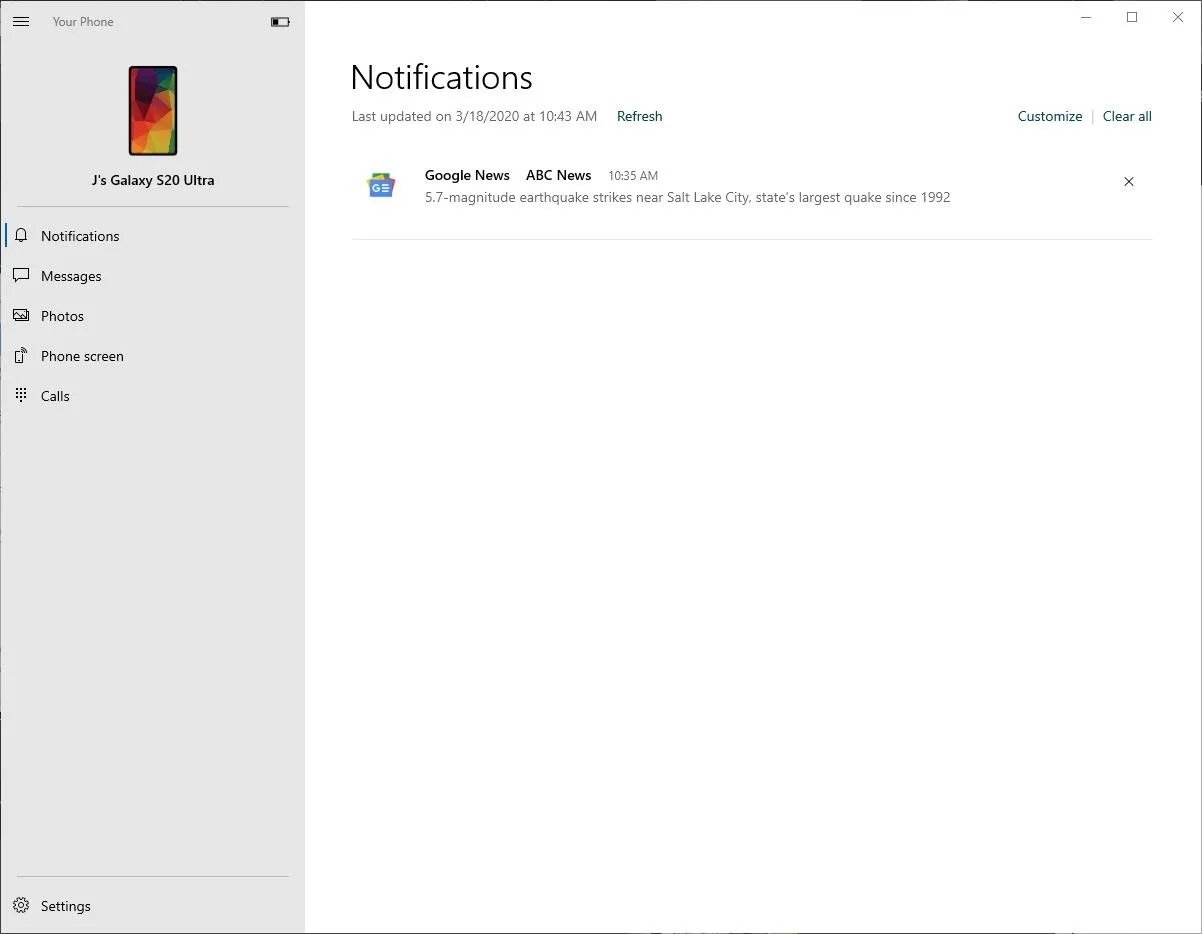Image resolution: width=1202 pixels, height=934 pixels.
Task: Open Photos from the picture icon
Action: click(x=21, y=316)
